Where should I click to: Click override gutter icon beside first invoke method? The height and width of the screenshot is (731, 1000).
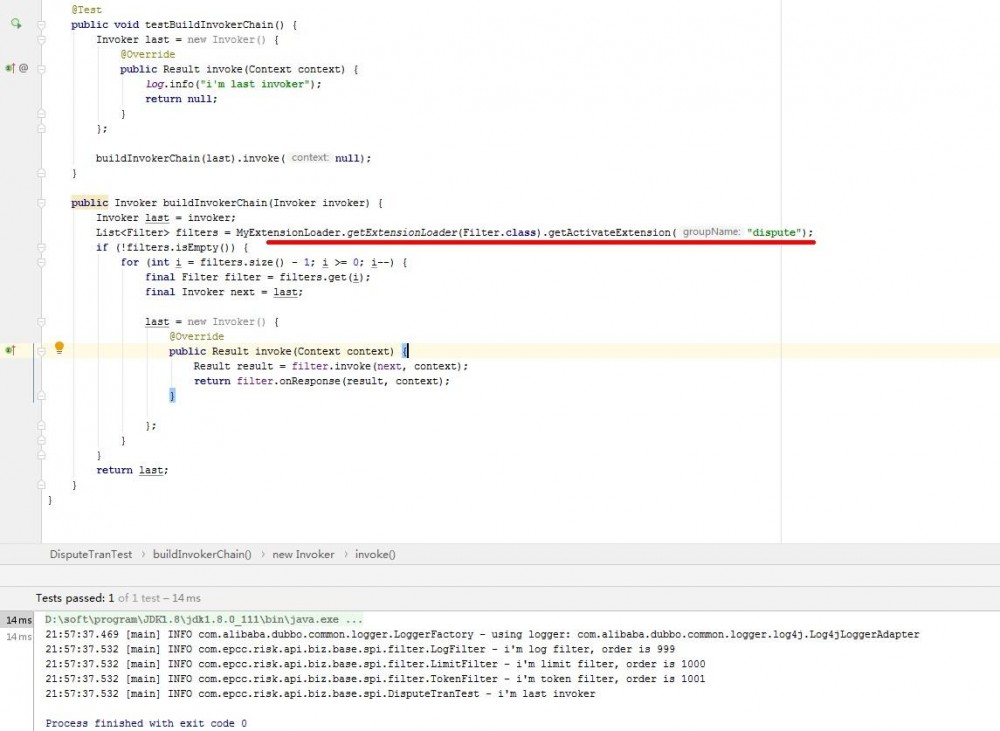tap(10, 68)
